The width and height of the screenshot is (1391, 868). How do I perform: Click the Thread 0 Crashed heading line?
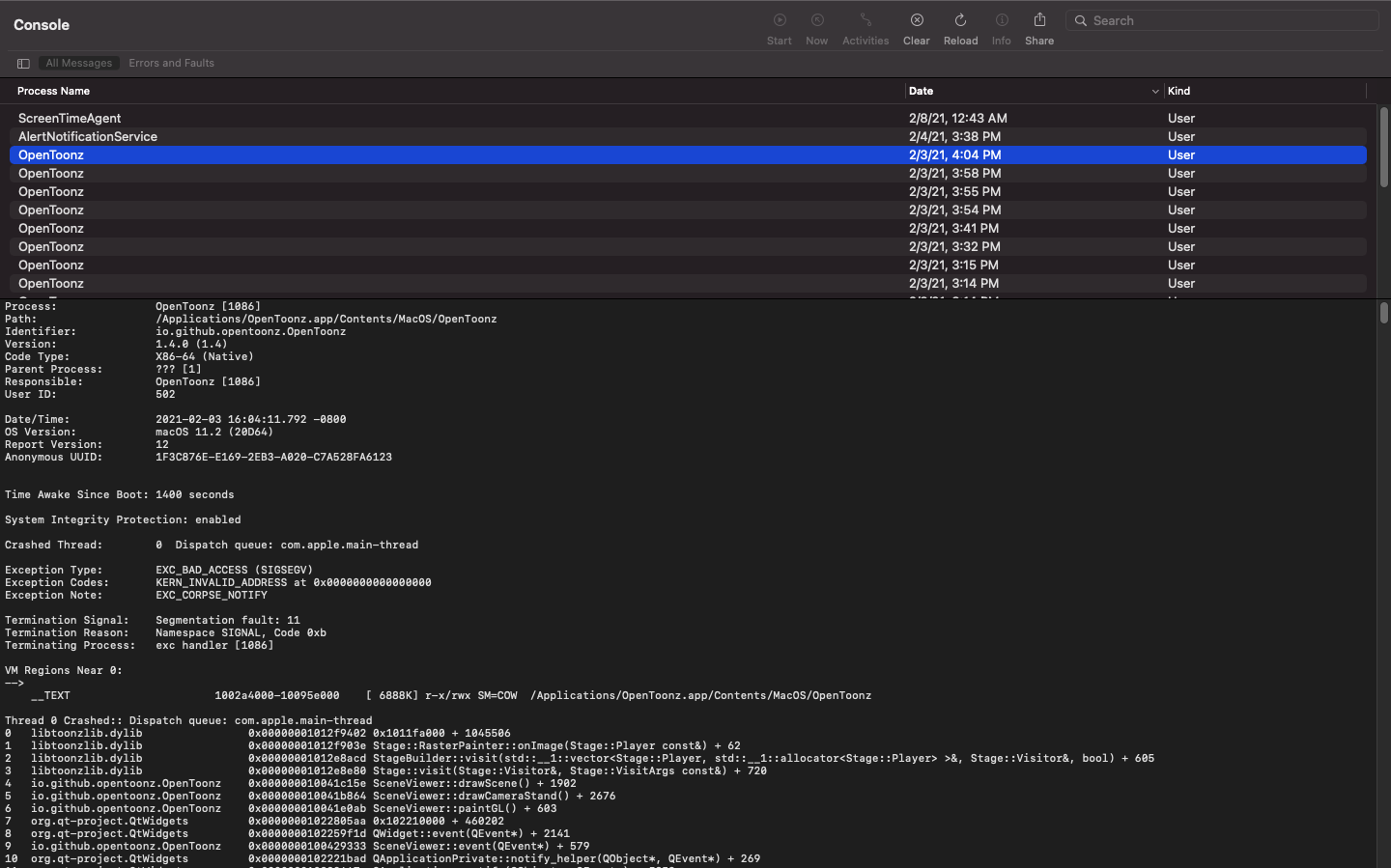coord(188,721)
